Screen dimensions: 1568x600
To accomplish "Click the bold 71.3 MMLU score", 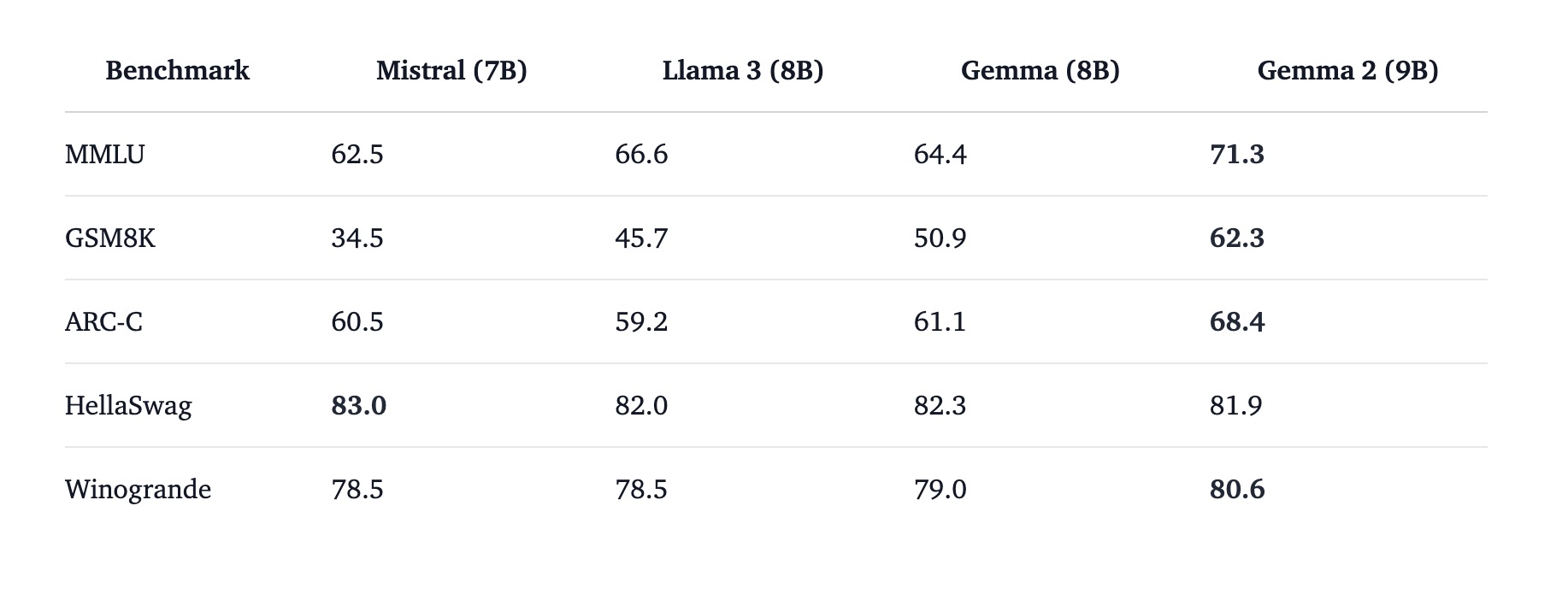I will [x=1237, y=154].
